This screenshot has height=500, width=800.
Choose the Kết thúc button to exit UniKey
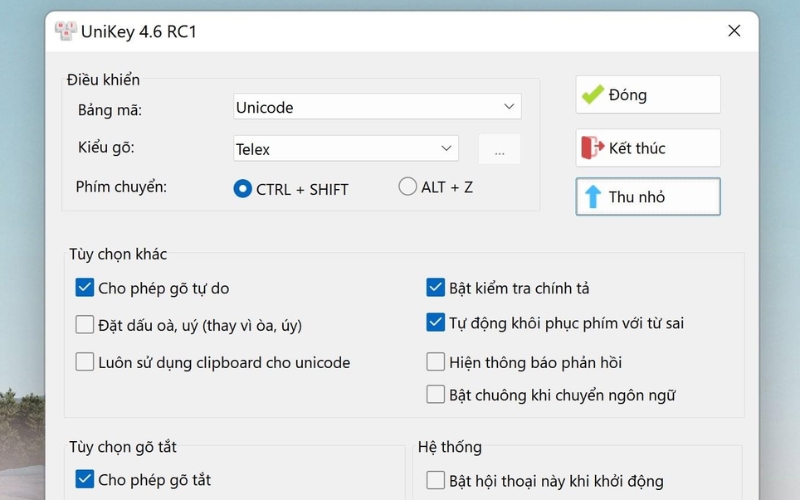(648, 148)
